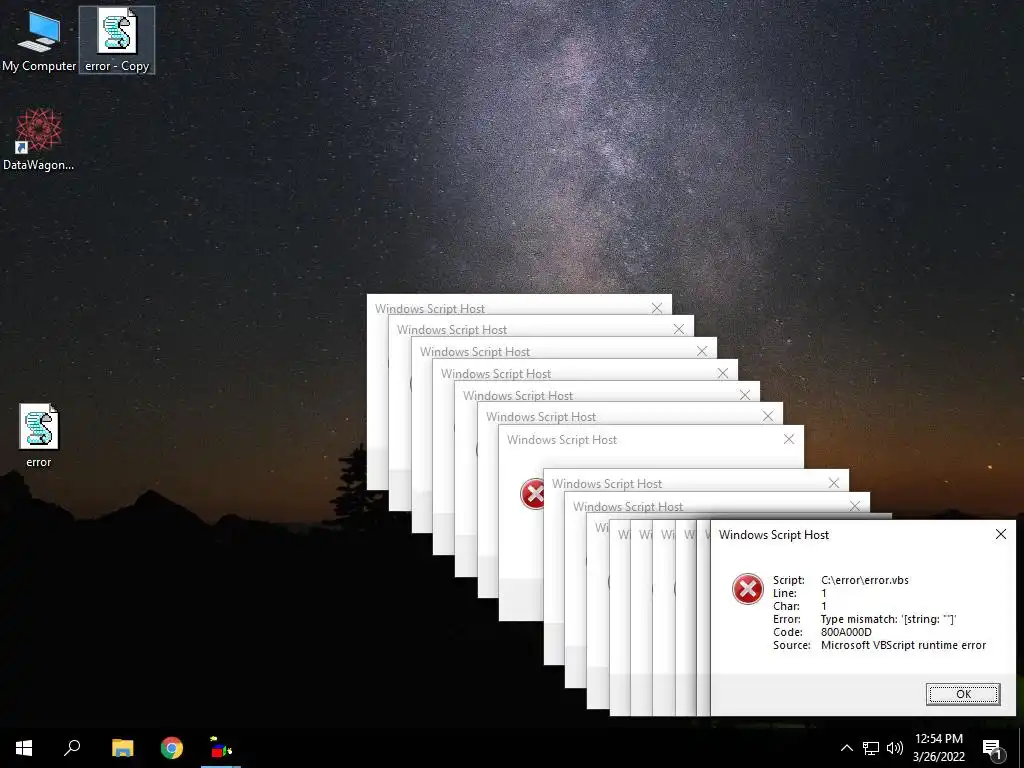Launch Google Chrome from the taskbar
This screenshot has height=768, width=1024.
(x=172, y=748)
